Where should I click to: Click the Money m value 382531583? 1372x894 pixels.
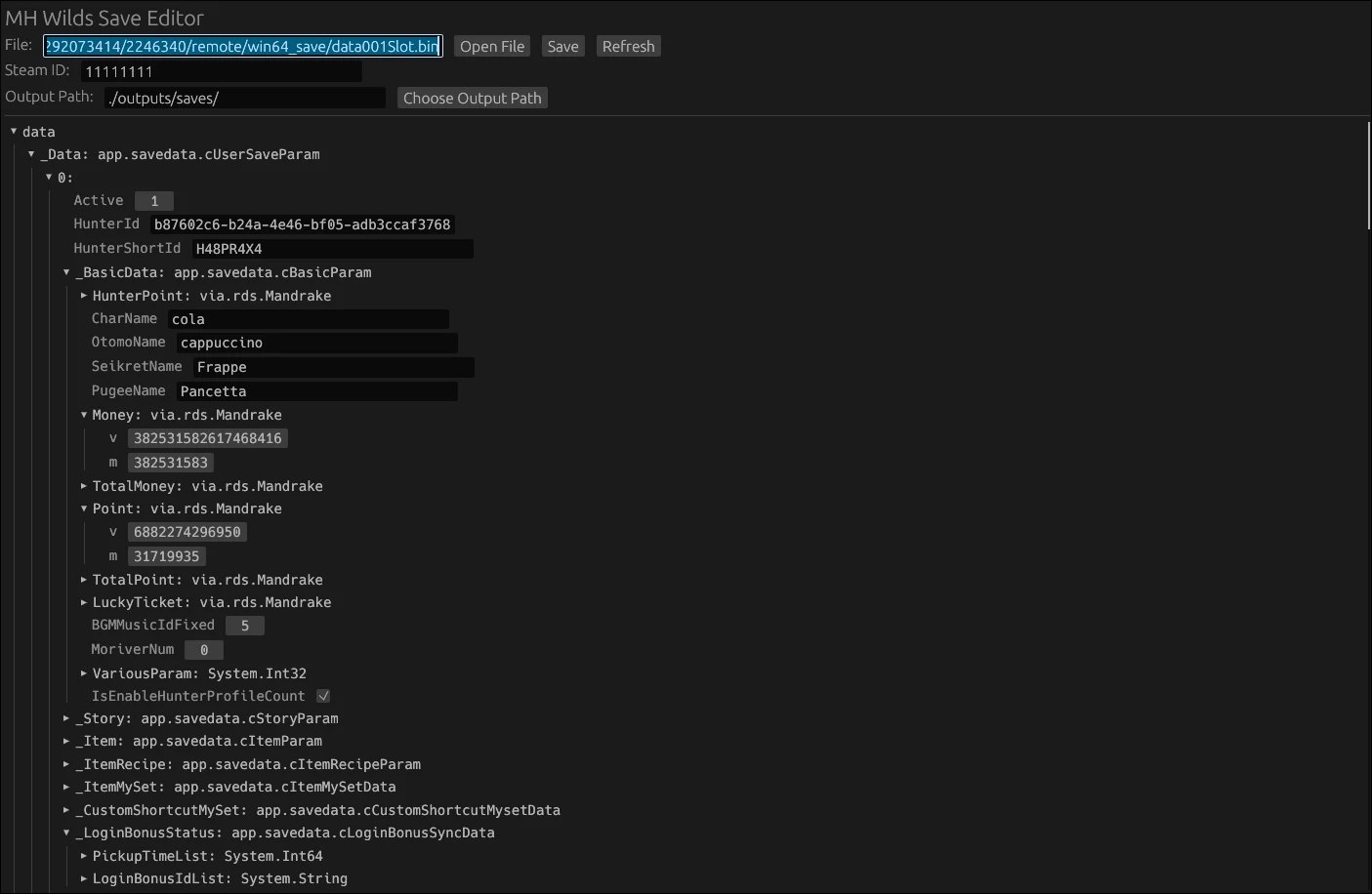(171, 463)
